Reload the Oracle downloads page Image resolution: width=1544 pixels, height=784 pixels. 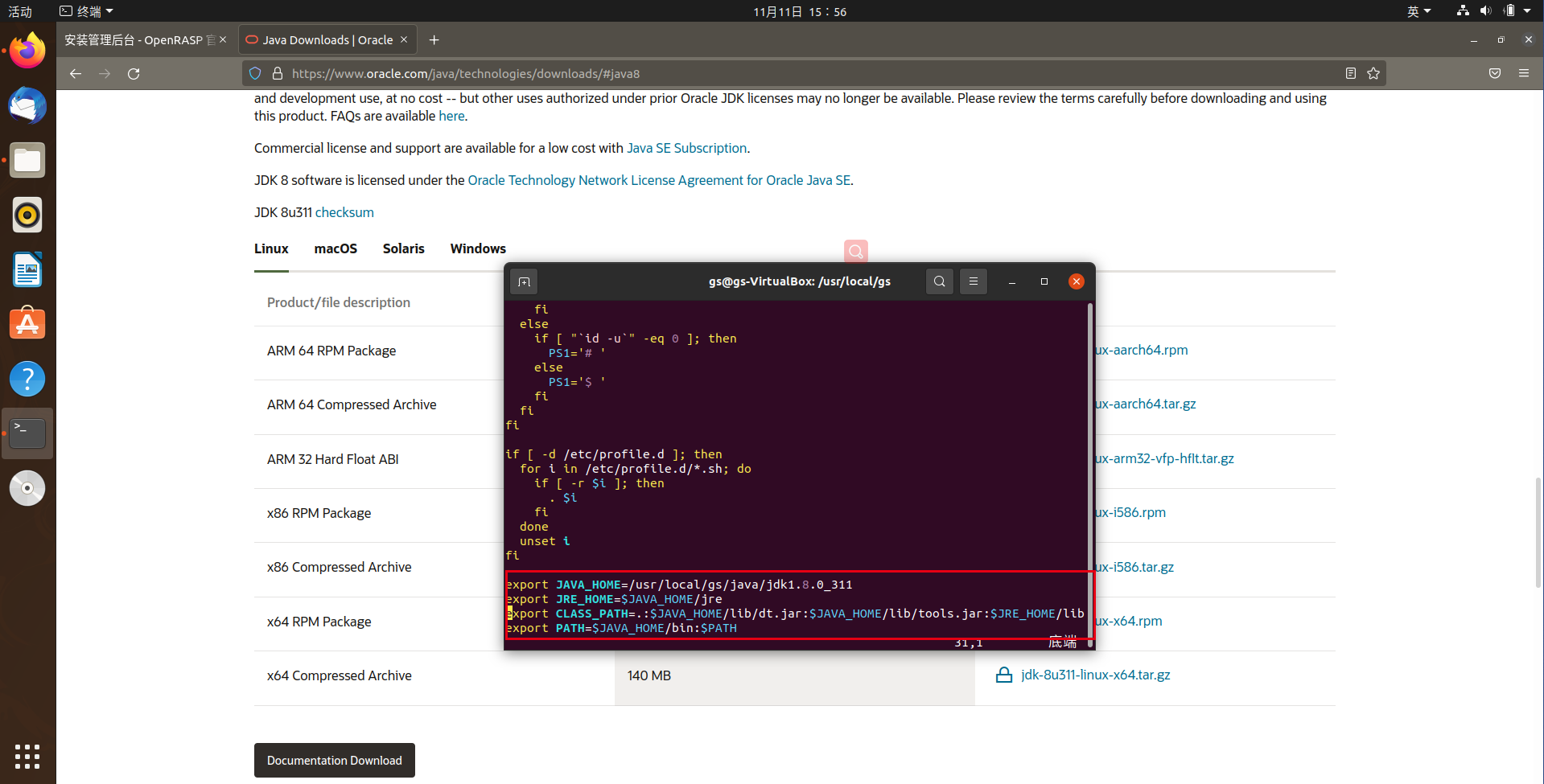(134, 73)
